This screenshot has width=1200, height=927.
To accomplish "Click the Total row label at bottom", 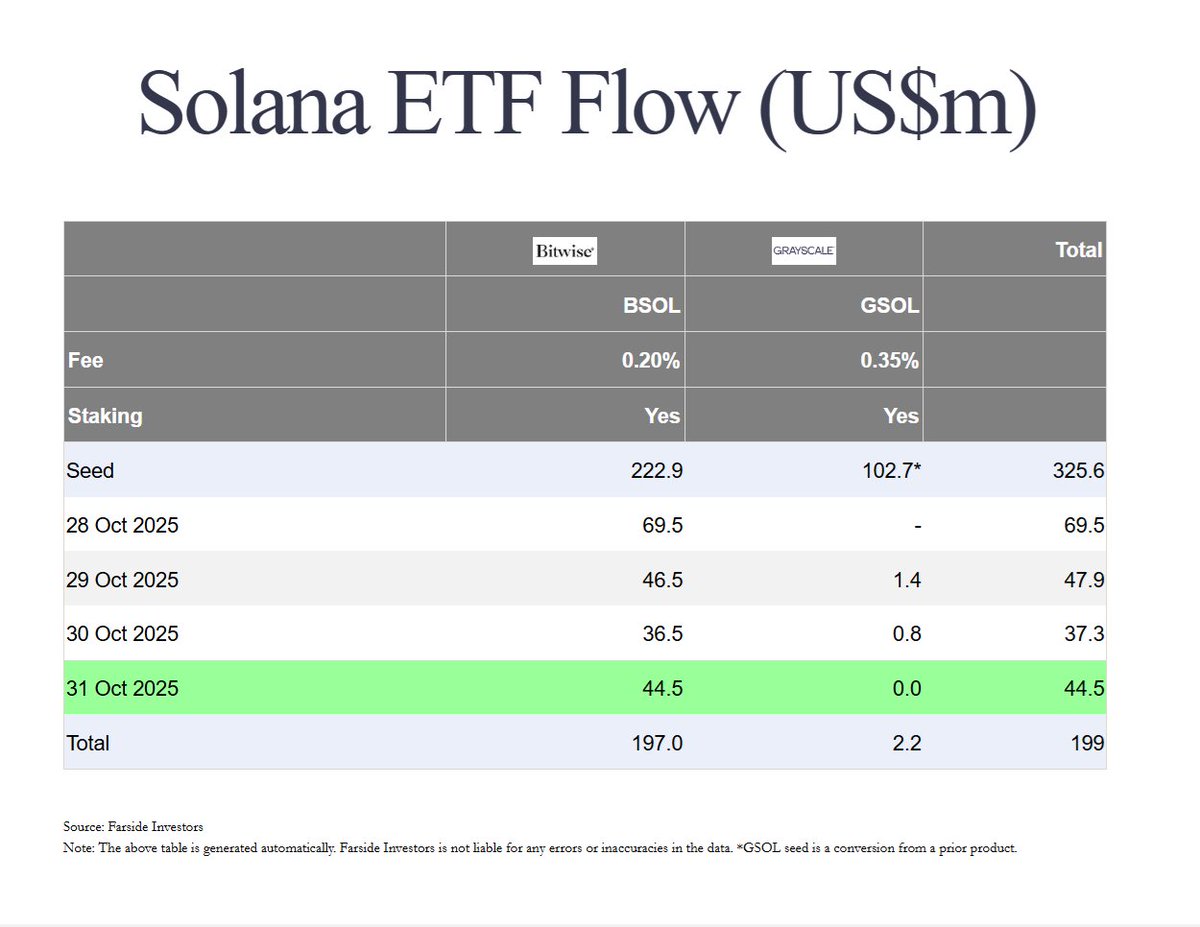I will tap(88, 743).
